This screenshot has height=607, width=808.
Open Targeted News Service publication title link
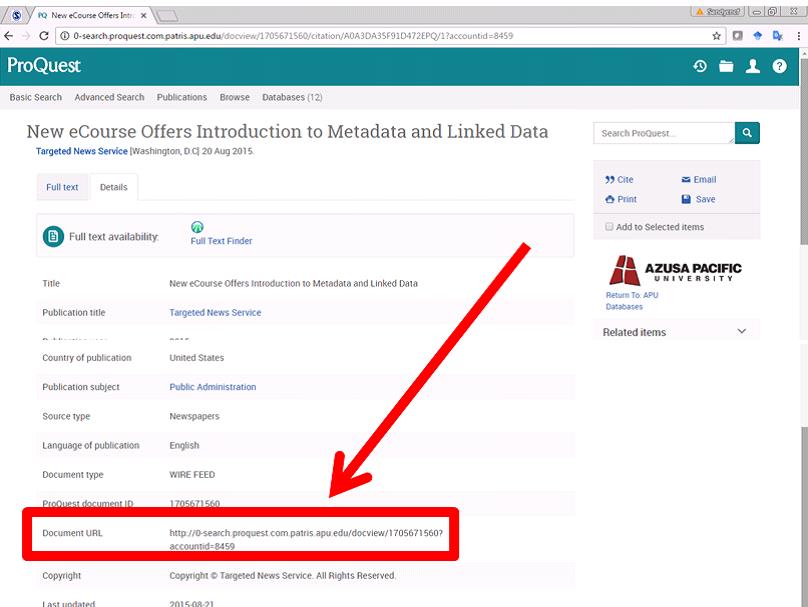215,312
